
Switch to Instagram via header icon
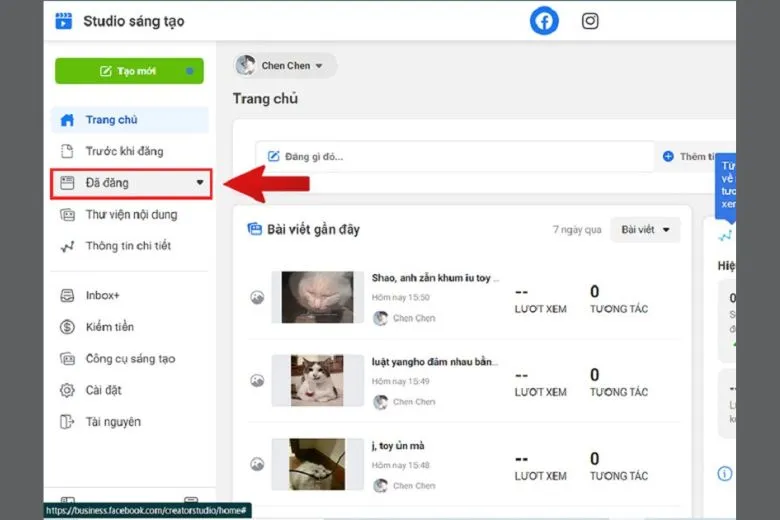[x=590, y=21]
